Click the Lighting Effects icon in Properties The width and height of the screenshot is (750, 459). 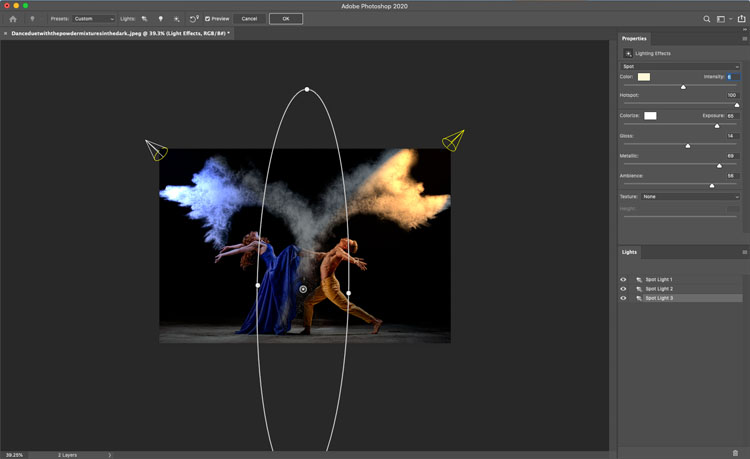628,54
